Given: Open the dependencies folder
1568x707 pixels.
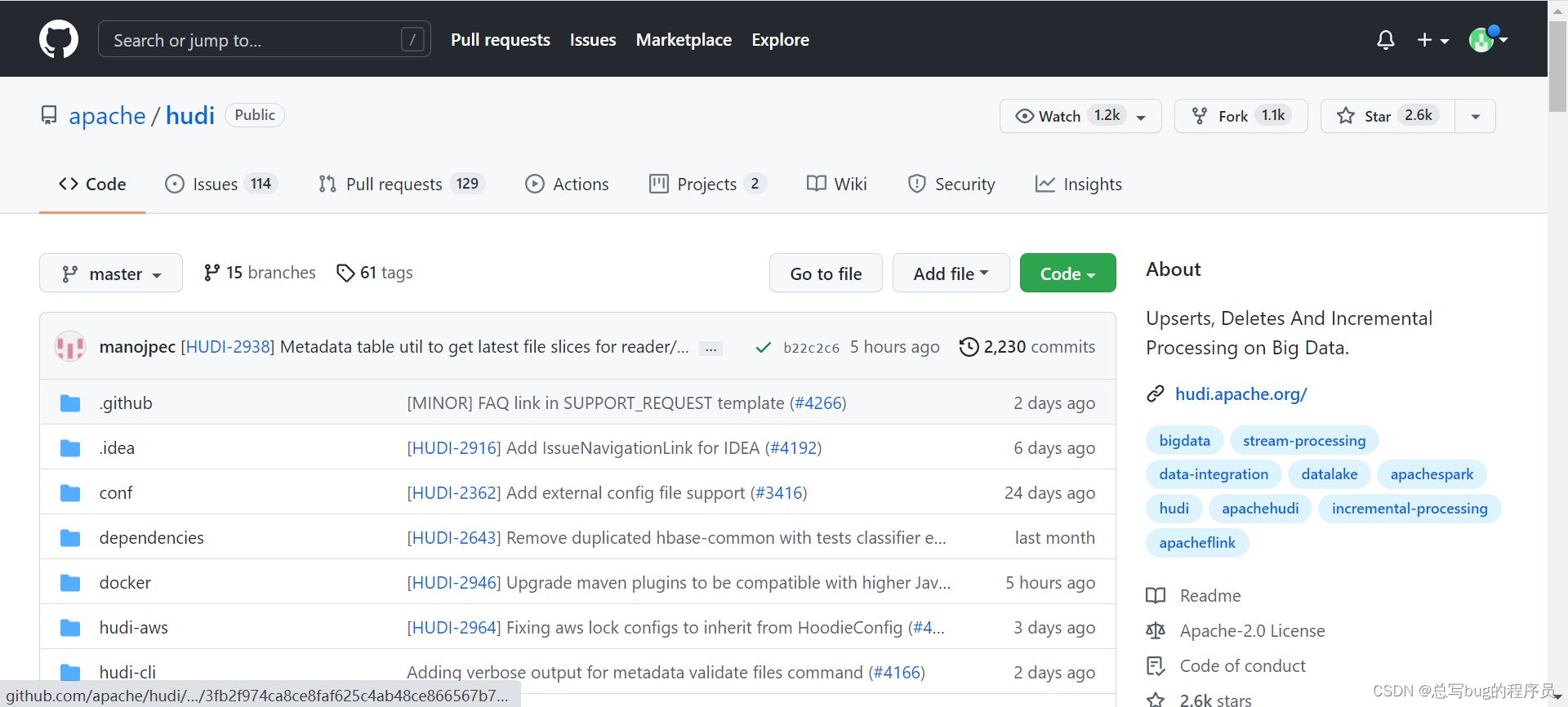Looking at the screenshot, I should click(151, 538).
